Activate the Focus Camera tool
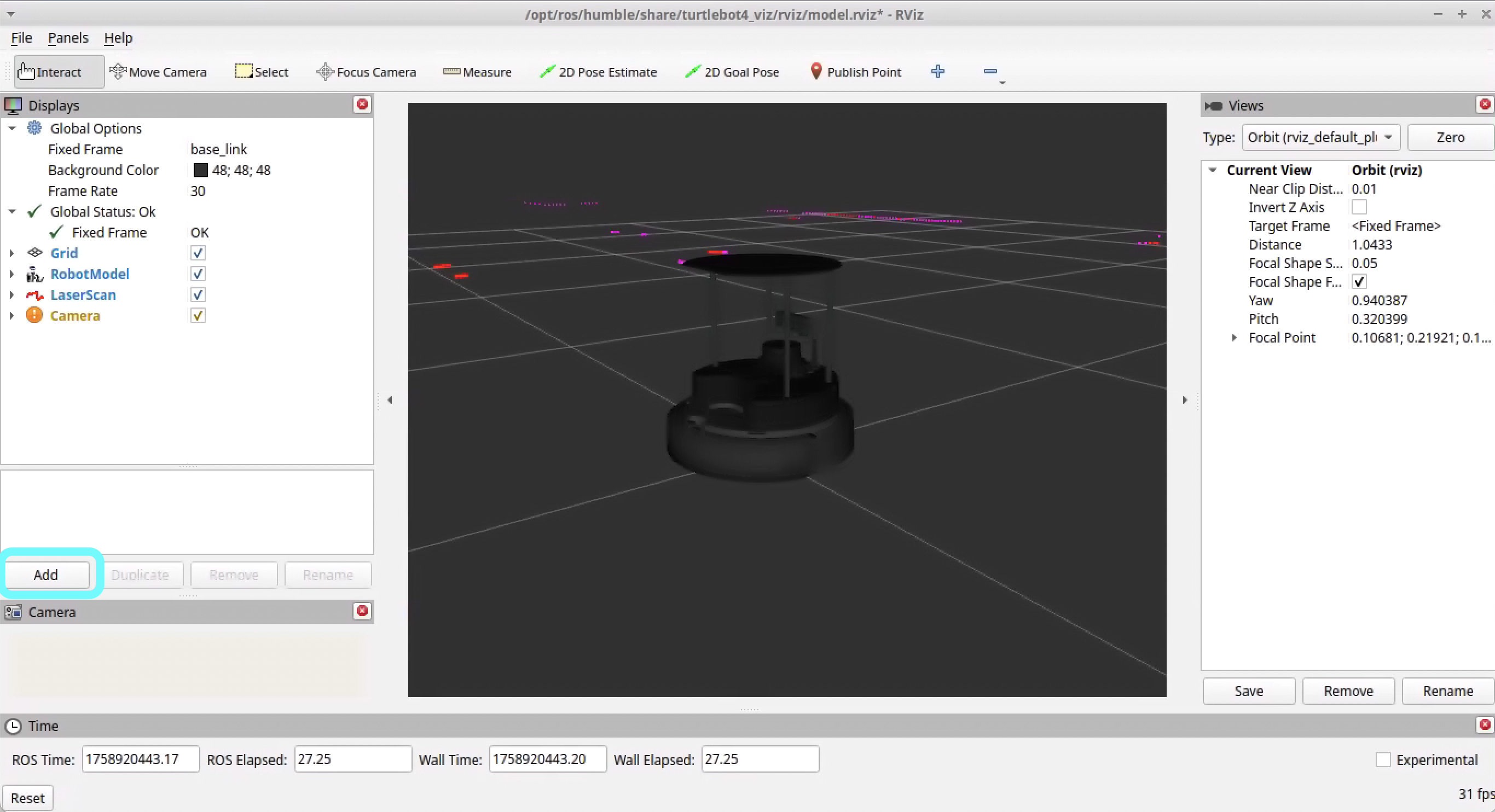This screenshot has width=1495, height=812. (x=366, y=72)
